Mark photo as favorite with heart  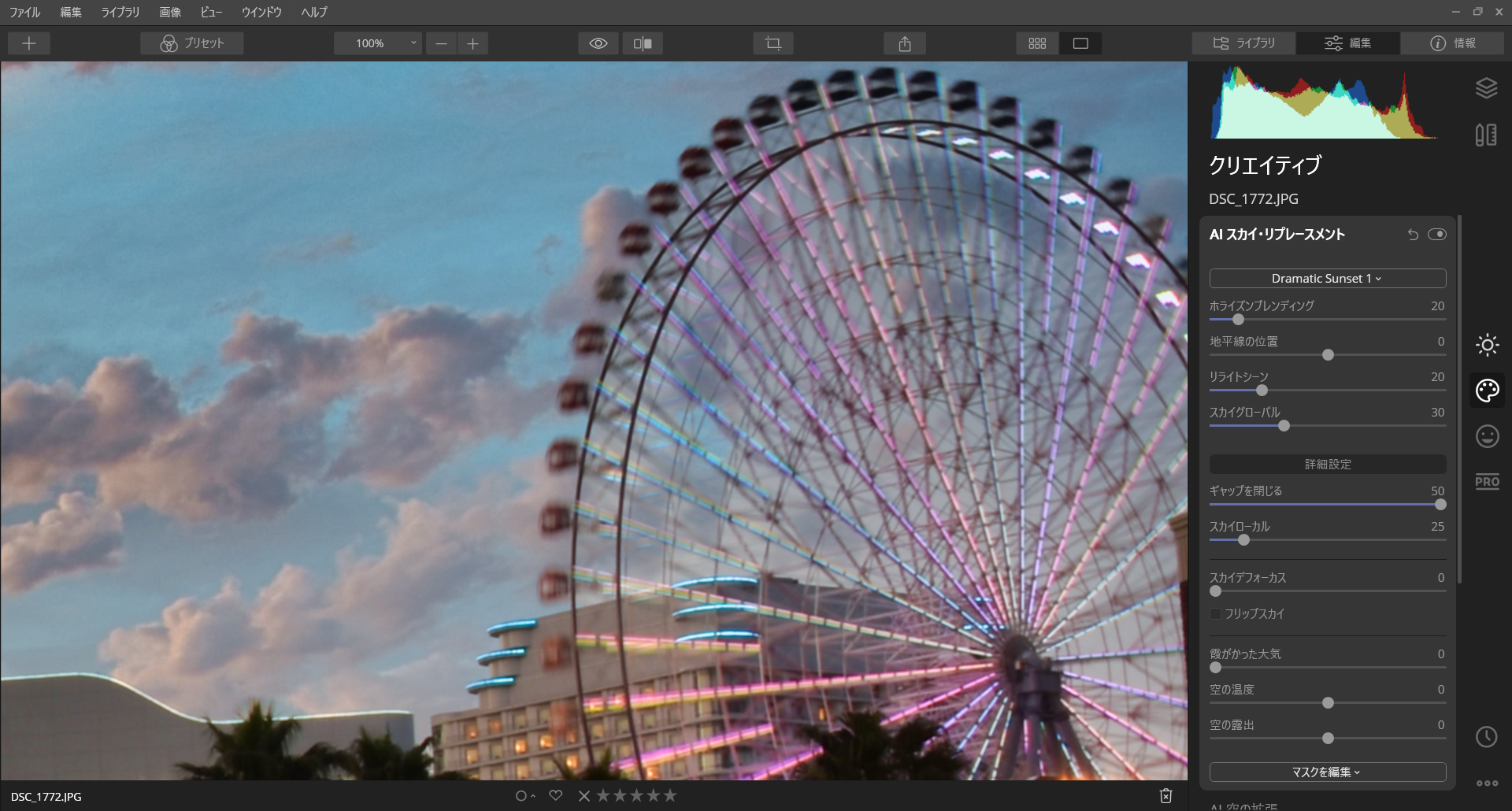[x=556, y=796]
